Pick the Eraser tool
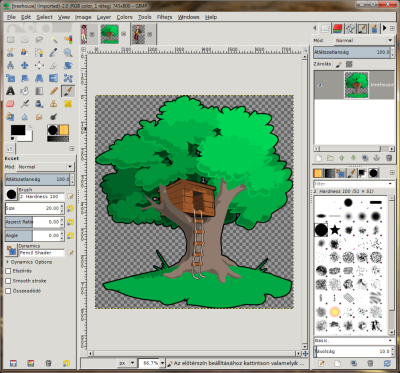400x373 pixels. click(11, 104)
